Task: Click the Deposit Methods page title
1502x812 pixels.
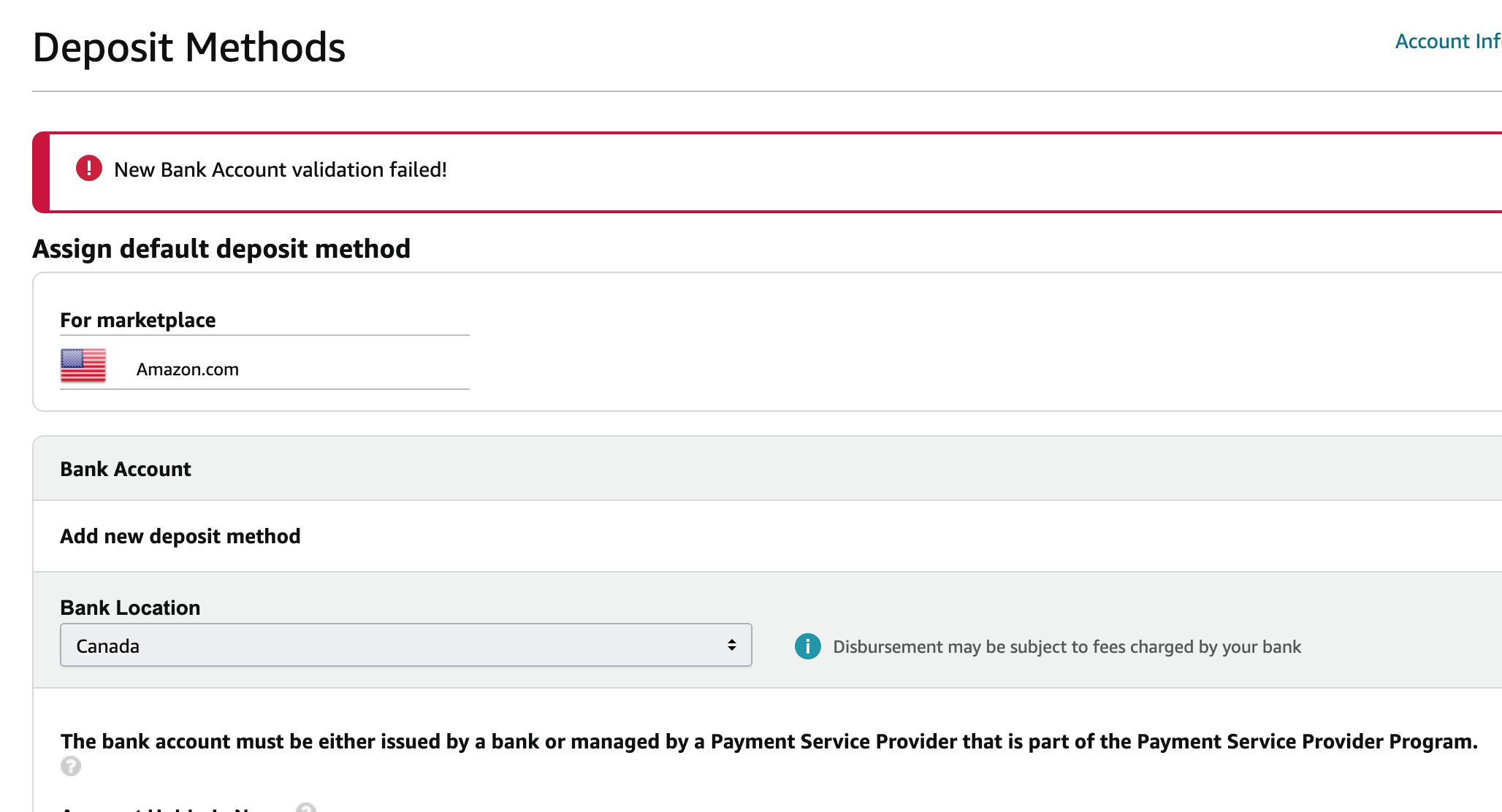Action: pyautogui.click(x=189, y=47)
